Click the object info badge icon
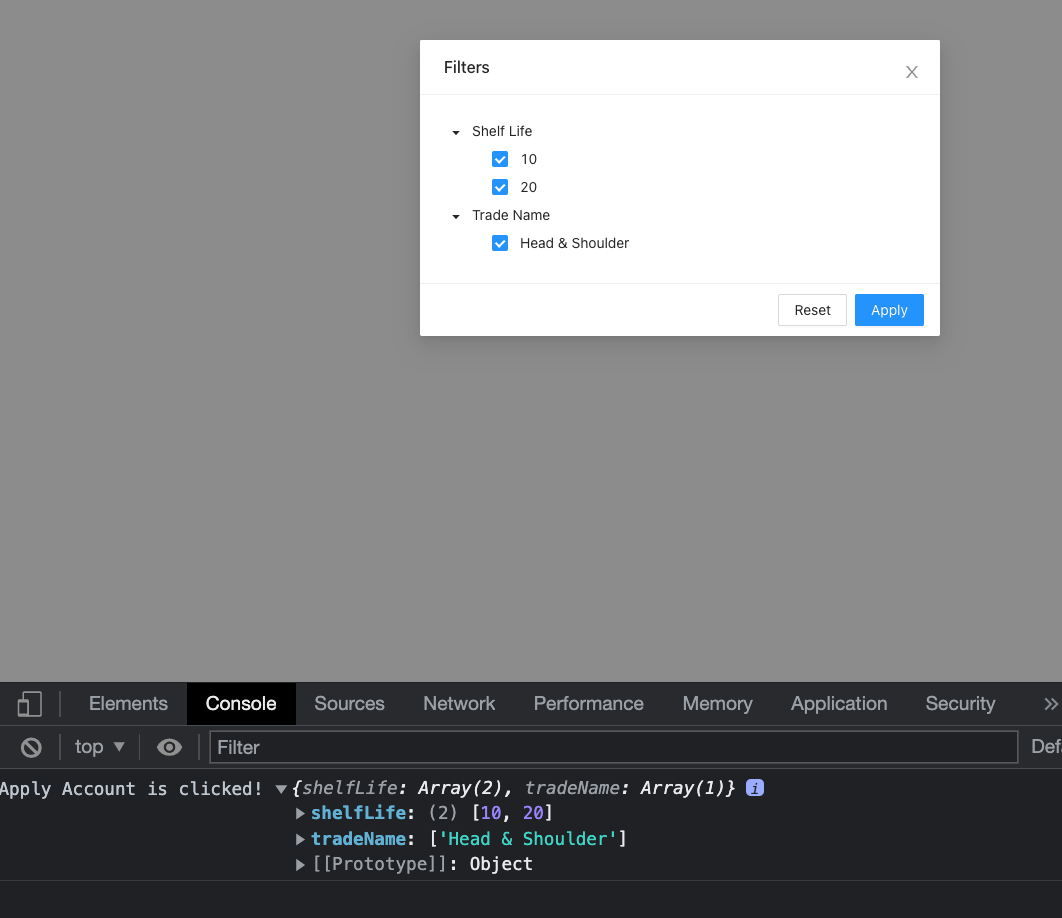The height and width of the screenshot is (918, 1062). [x=755, y=788]
